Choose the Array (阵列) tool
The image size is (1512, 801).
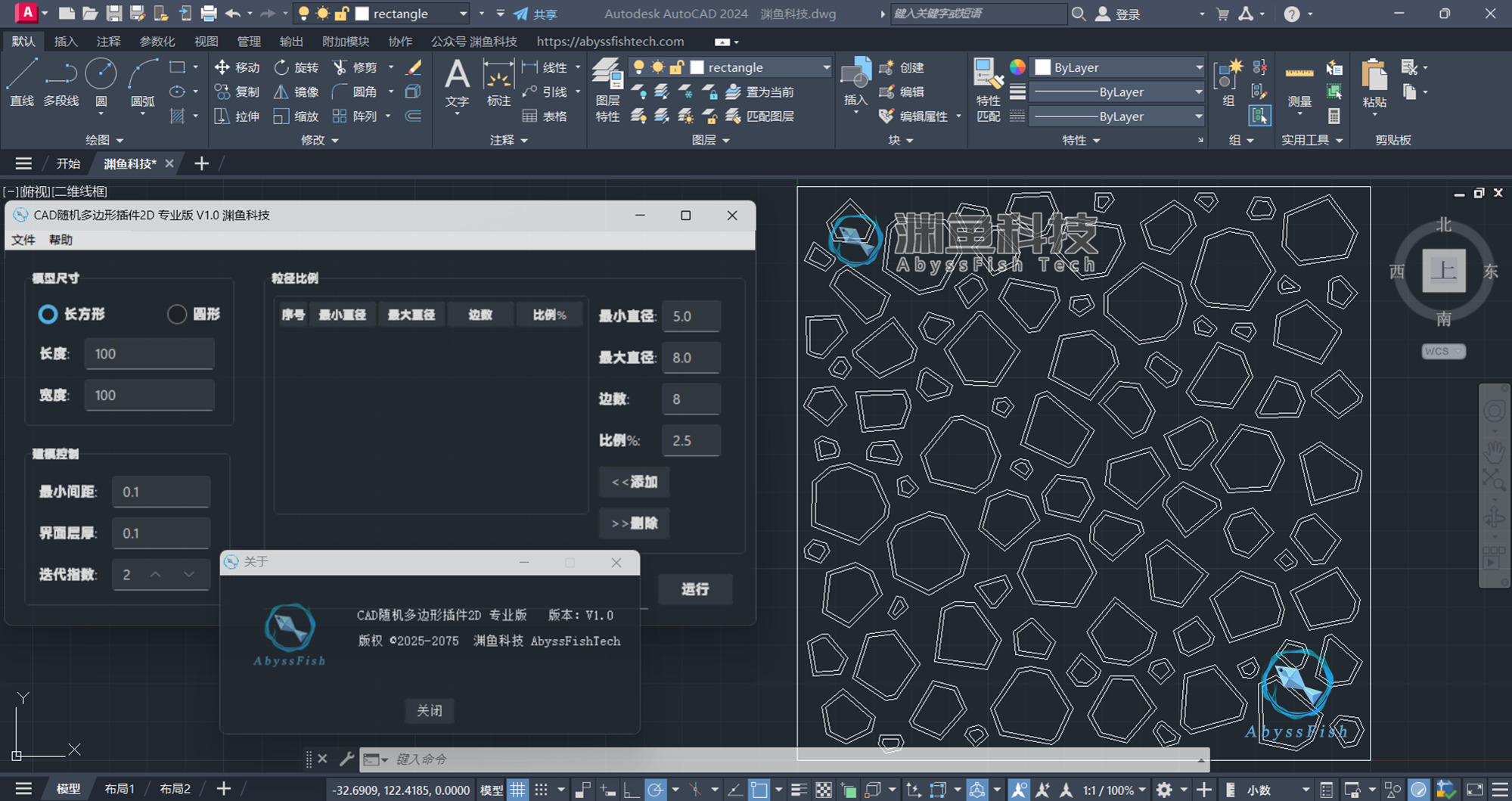[355, 116]
